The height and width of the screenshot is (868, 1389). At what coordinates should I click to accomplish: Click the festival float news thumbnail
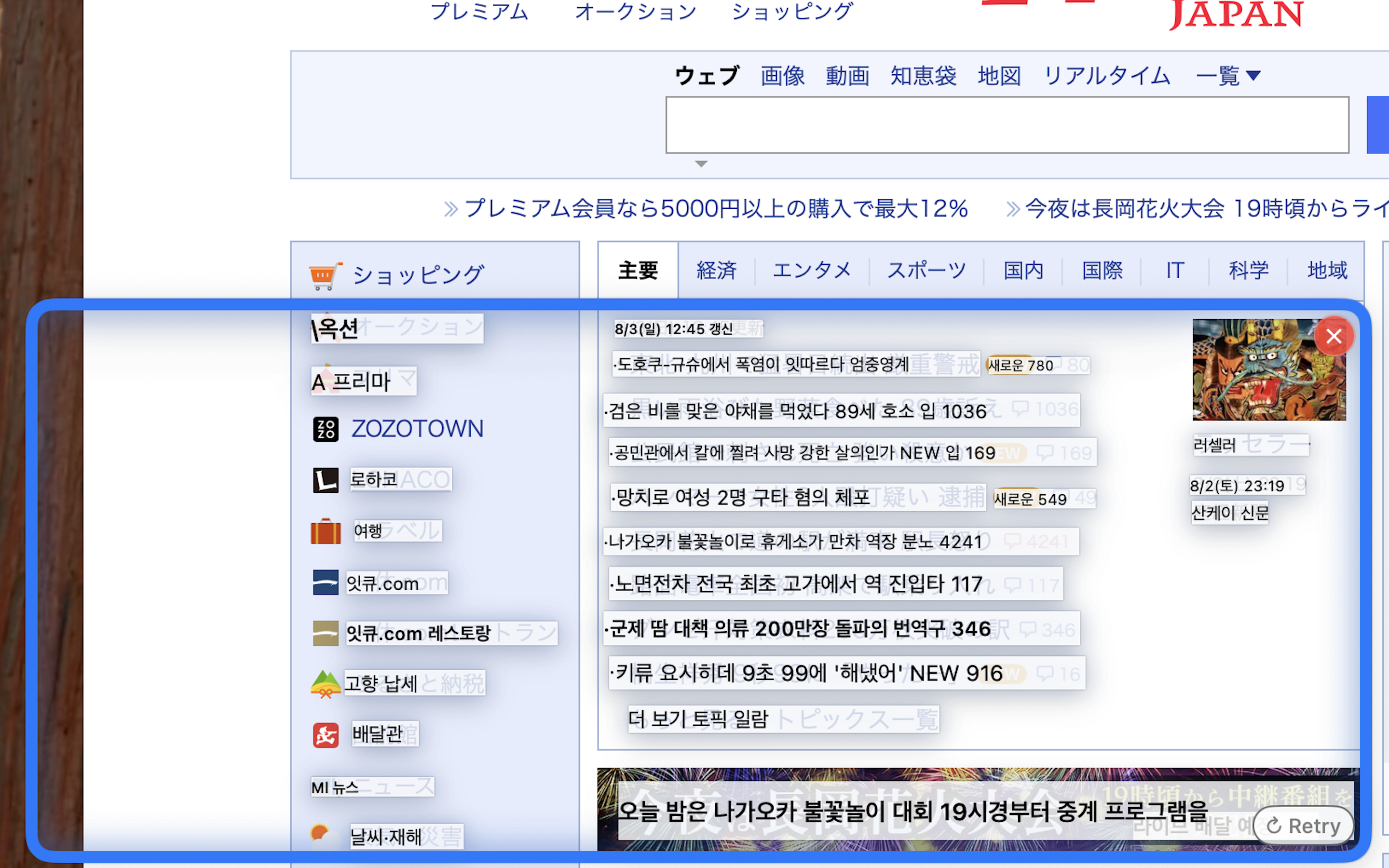1269,370
